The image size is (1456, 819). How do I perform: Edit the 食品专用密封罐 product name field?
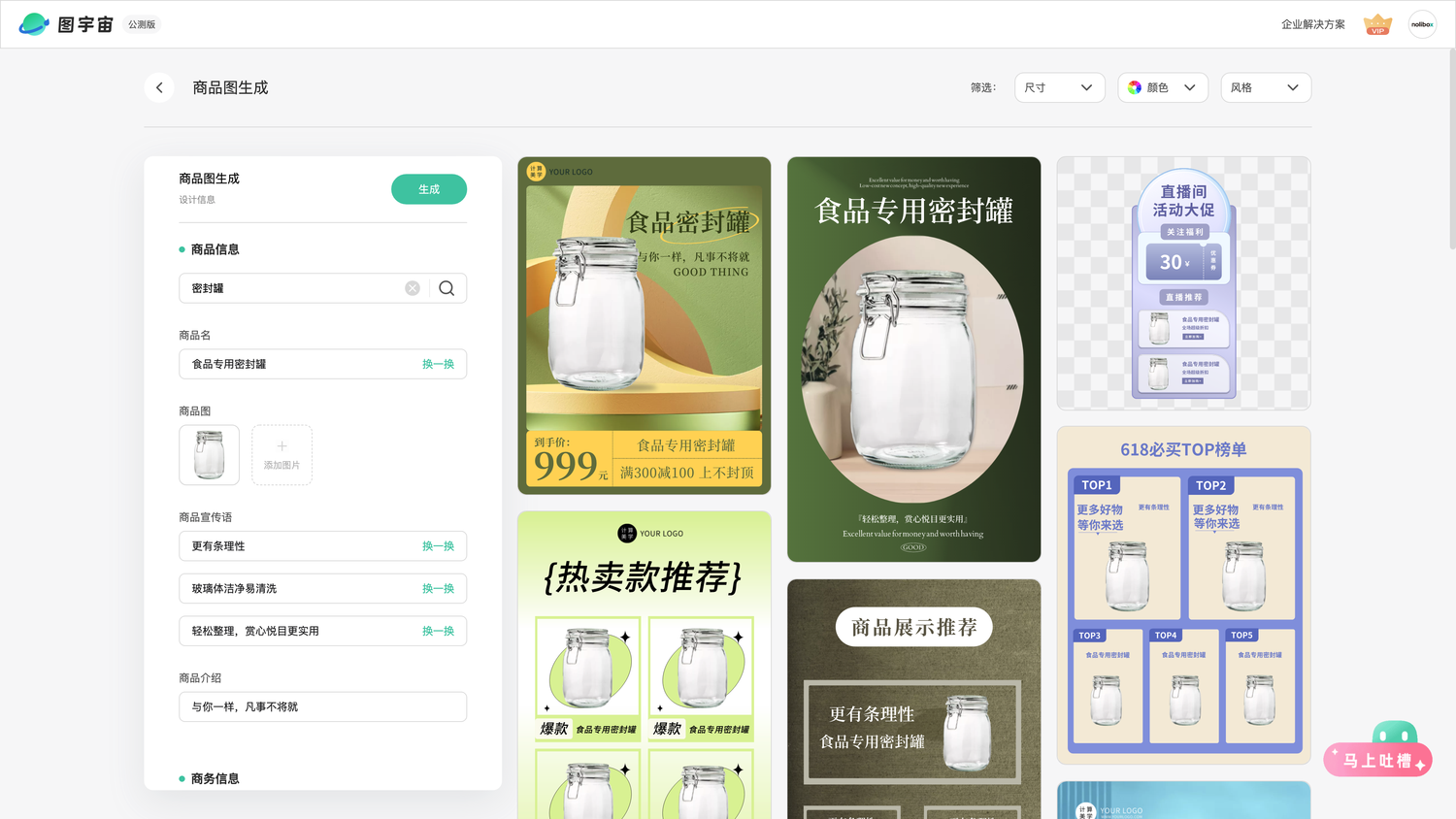322,364
